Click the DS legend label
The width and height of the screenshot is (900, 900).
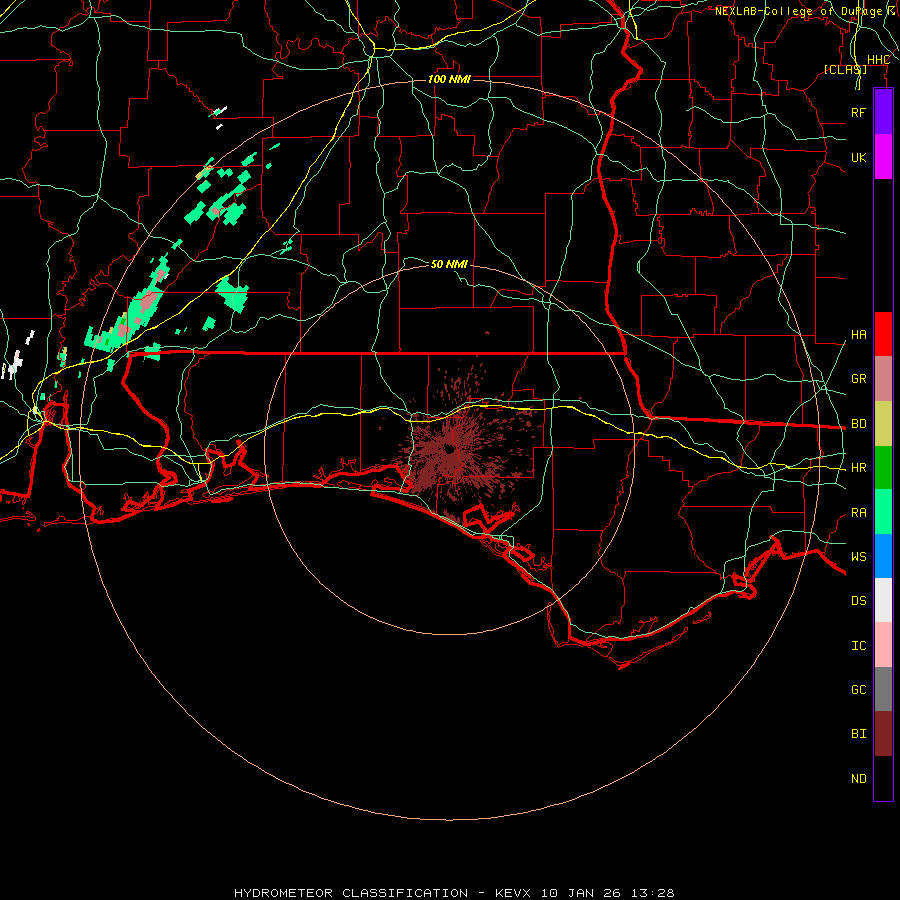(858, 601)
